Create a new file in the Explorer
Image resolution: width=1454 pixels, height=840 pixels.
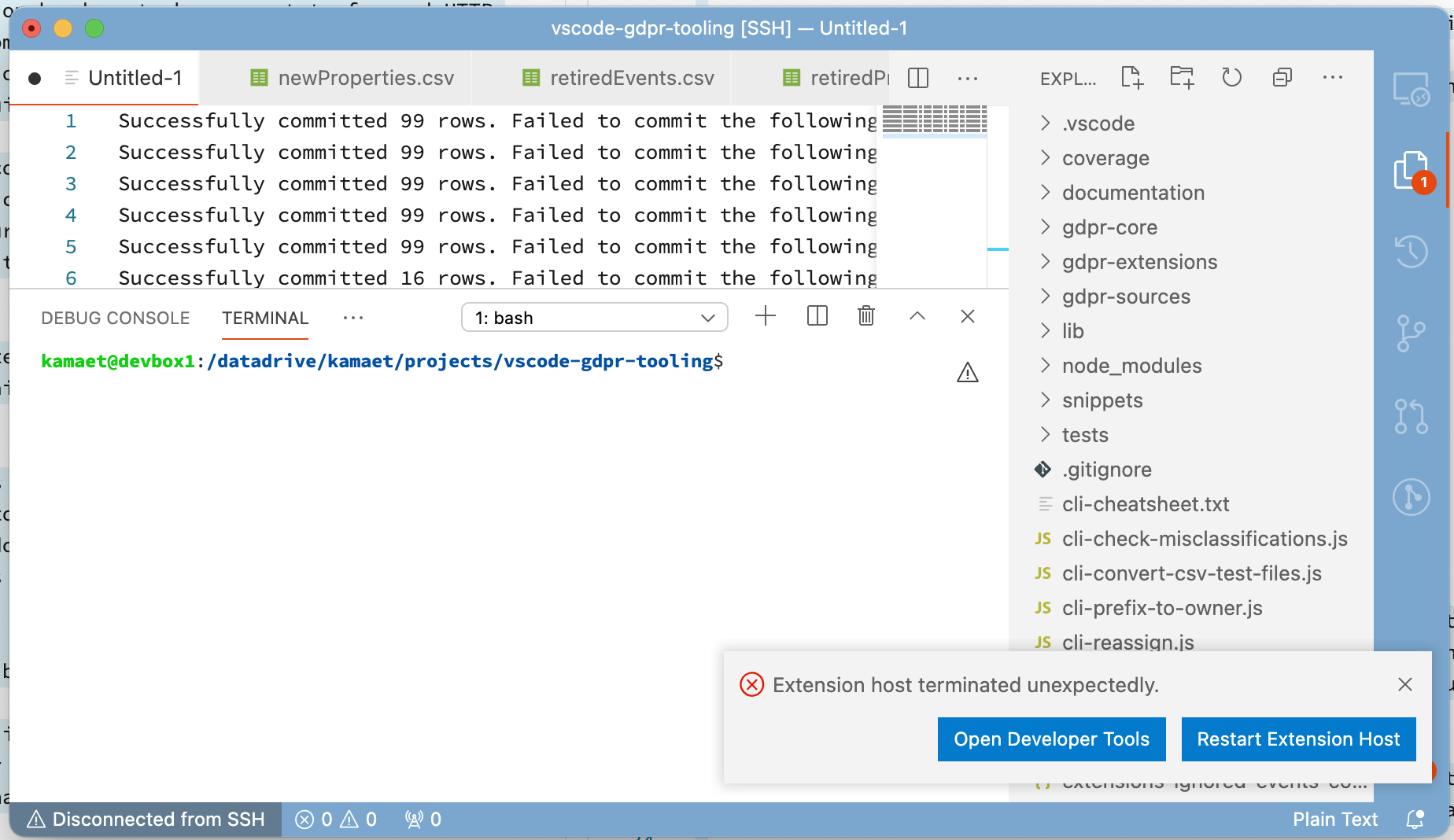(1131, 77)
